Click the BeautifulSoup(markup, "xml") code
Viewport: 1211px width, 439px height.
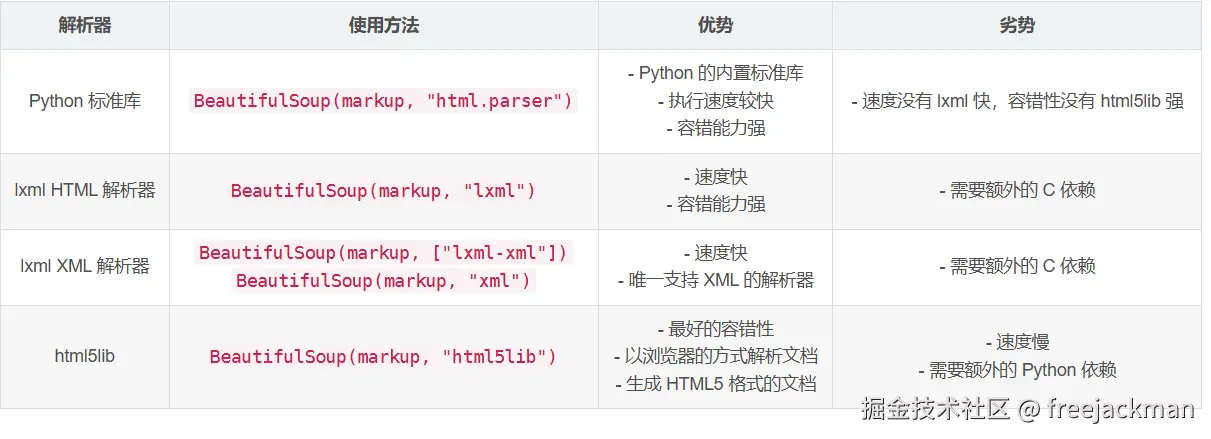click(384, 280)
